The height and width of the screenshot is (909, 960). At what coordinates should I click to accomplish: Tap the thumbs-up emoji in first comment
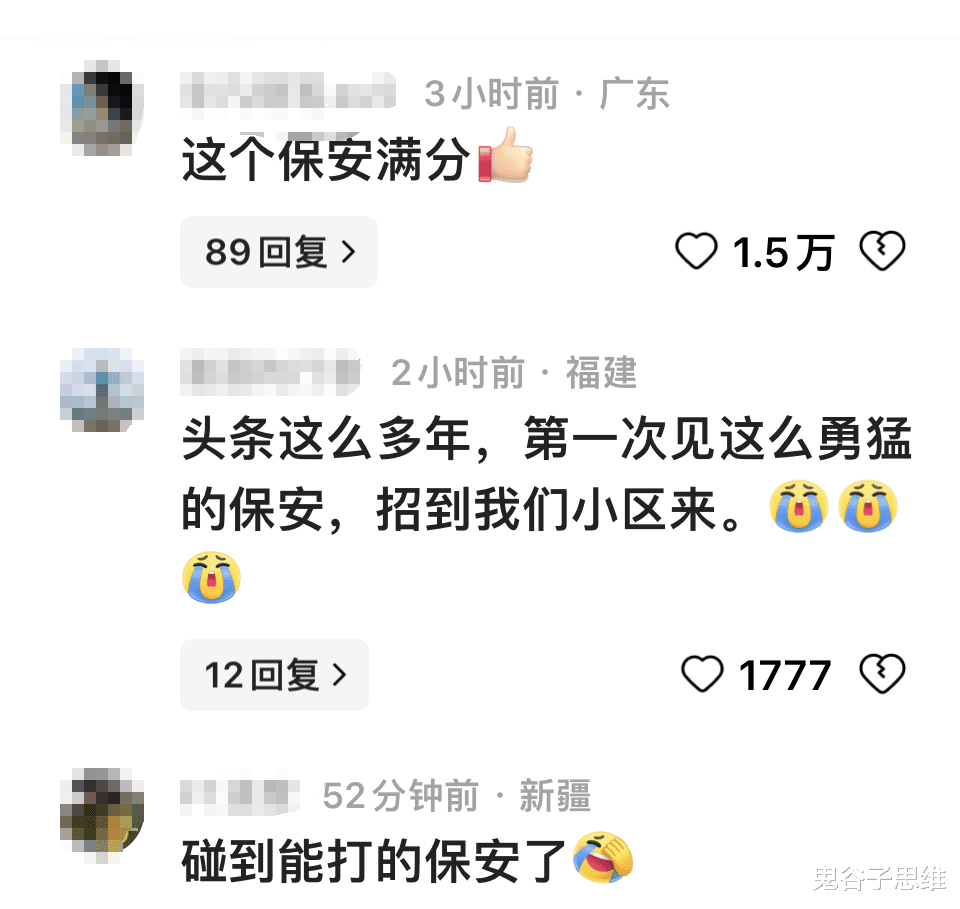505,155
